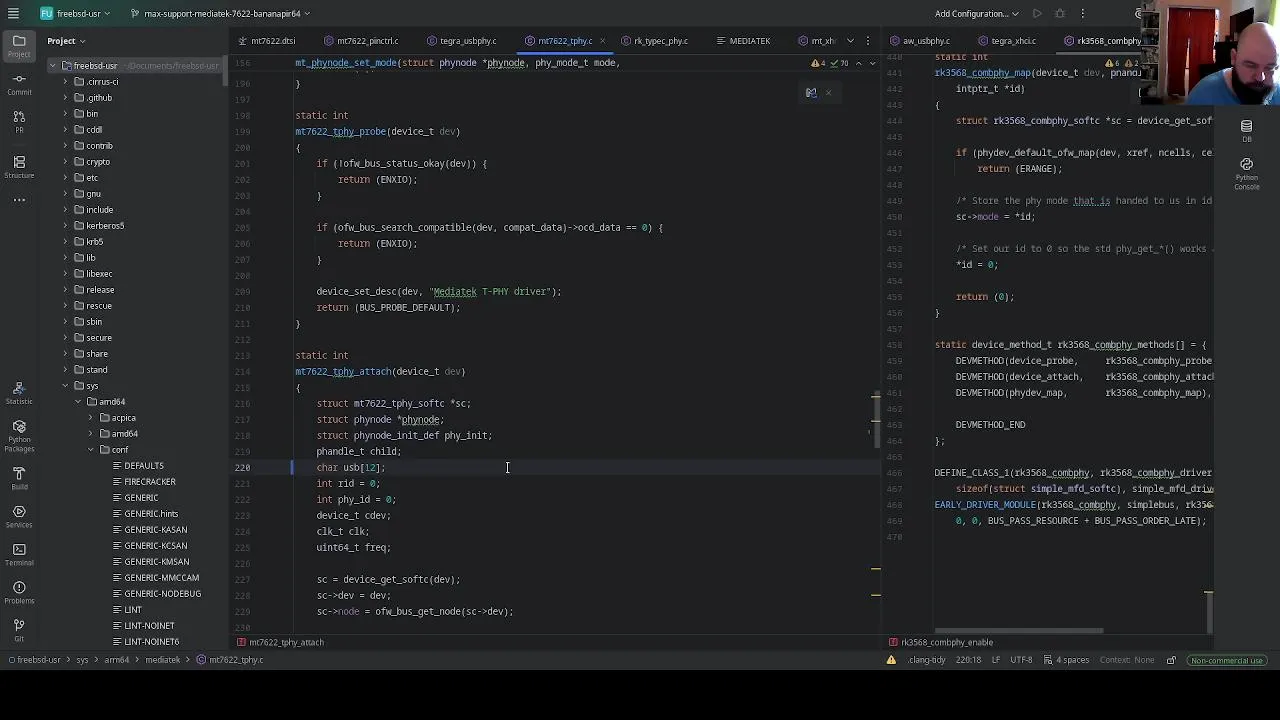Collapse the freebsd-usr root folder
Screen dimensions: 1280x720
(x=53, y=66)
